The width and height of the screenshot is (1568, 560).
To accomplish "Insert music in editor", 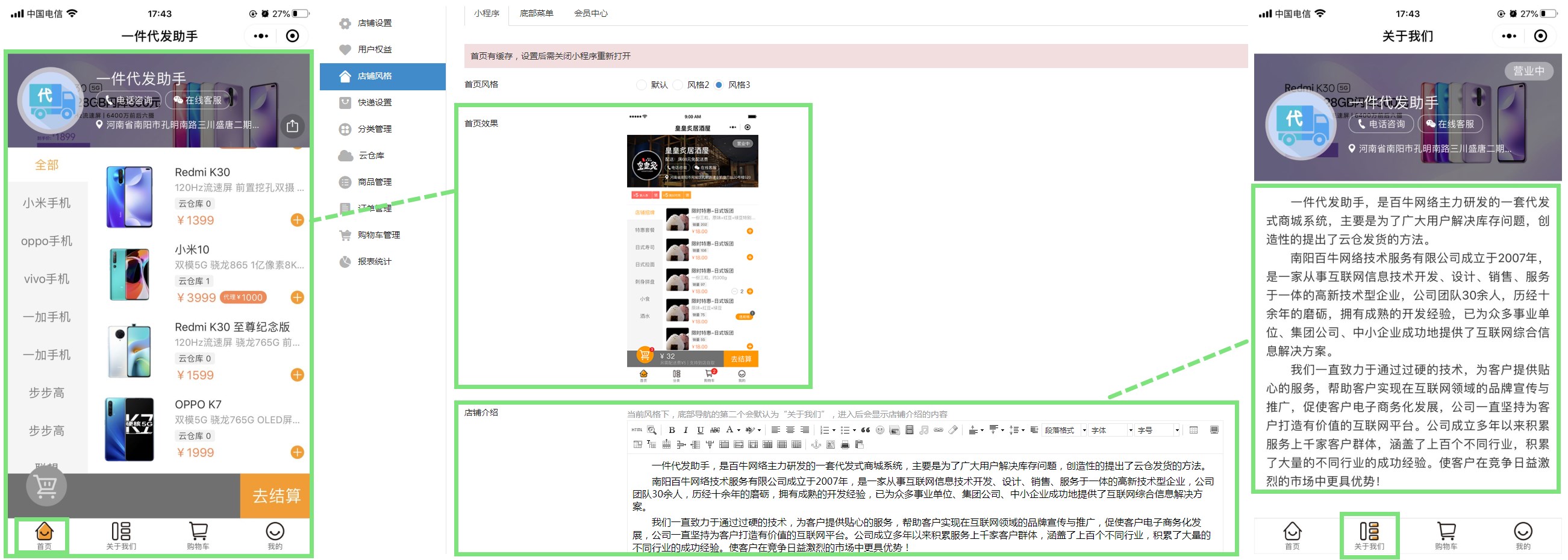I will (x=924, y=430).
